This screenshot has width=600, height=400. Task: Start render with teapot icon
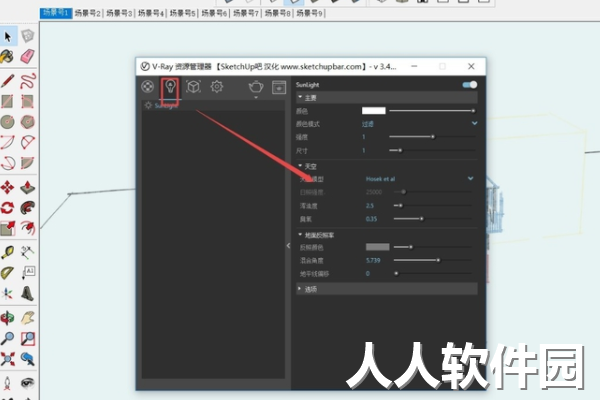(256, 87)
